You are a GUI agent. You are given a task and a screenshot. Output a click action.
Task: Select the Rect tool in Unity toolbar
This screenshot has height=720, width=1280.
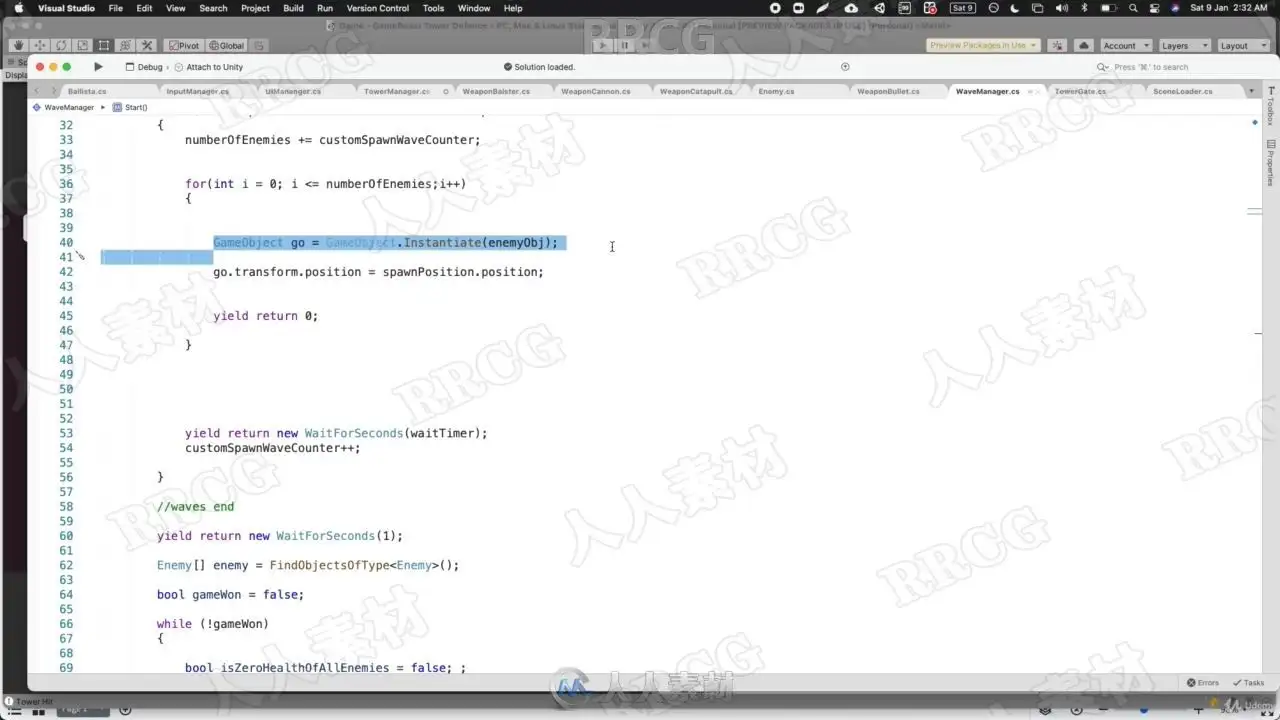(104, 45)
